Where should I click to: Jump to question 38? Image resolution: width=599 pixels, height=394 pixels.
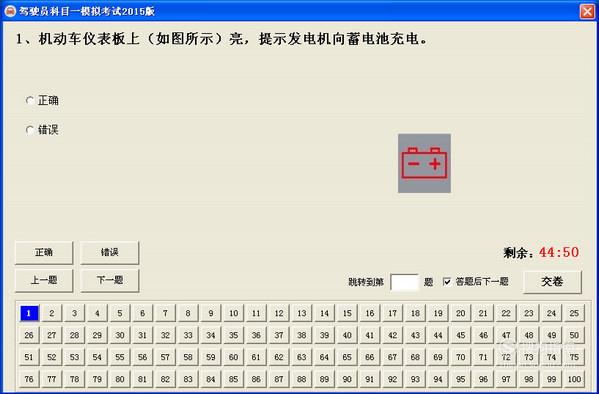tap(301, 335)
